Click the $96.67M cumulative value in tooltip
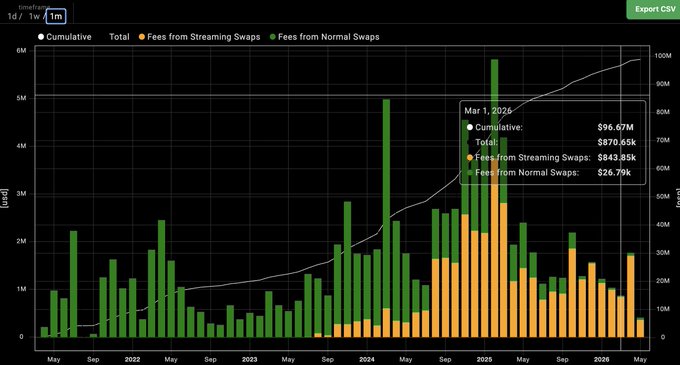The width and height of the screenshot is (680, 365). (x=615, y=127)
